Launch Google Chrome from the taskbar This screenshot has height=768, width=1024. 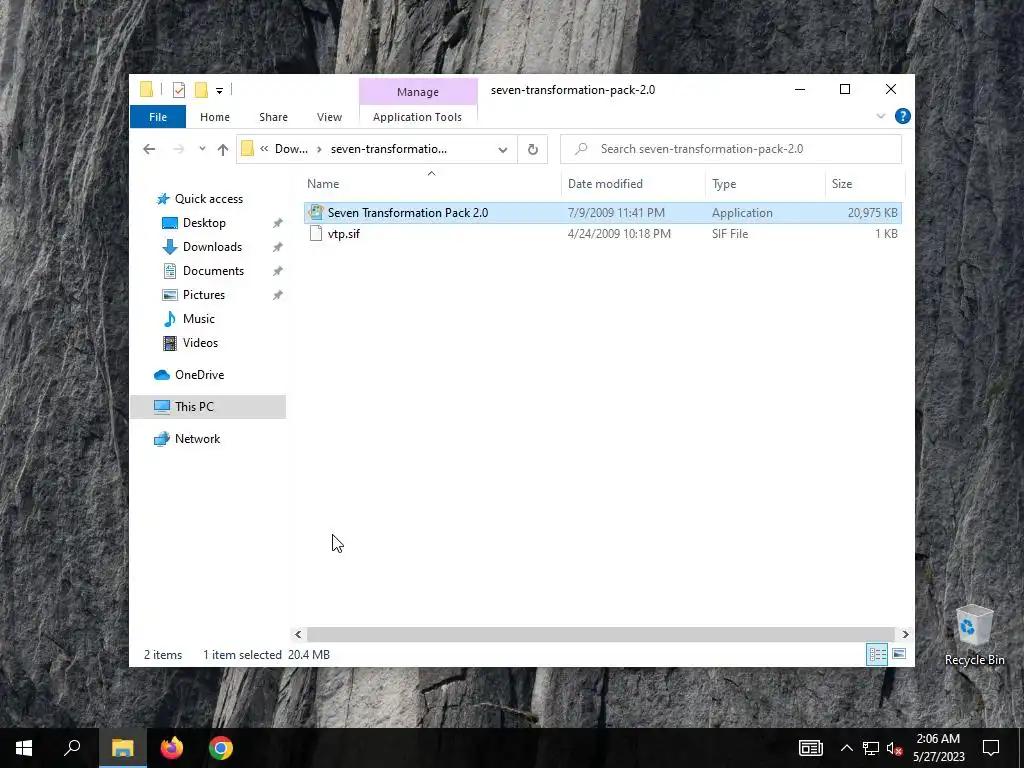221,748
